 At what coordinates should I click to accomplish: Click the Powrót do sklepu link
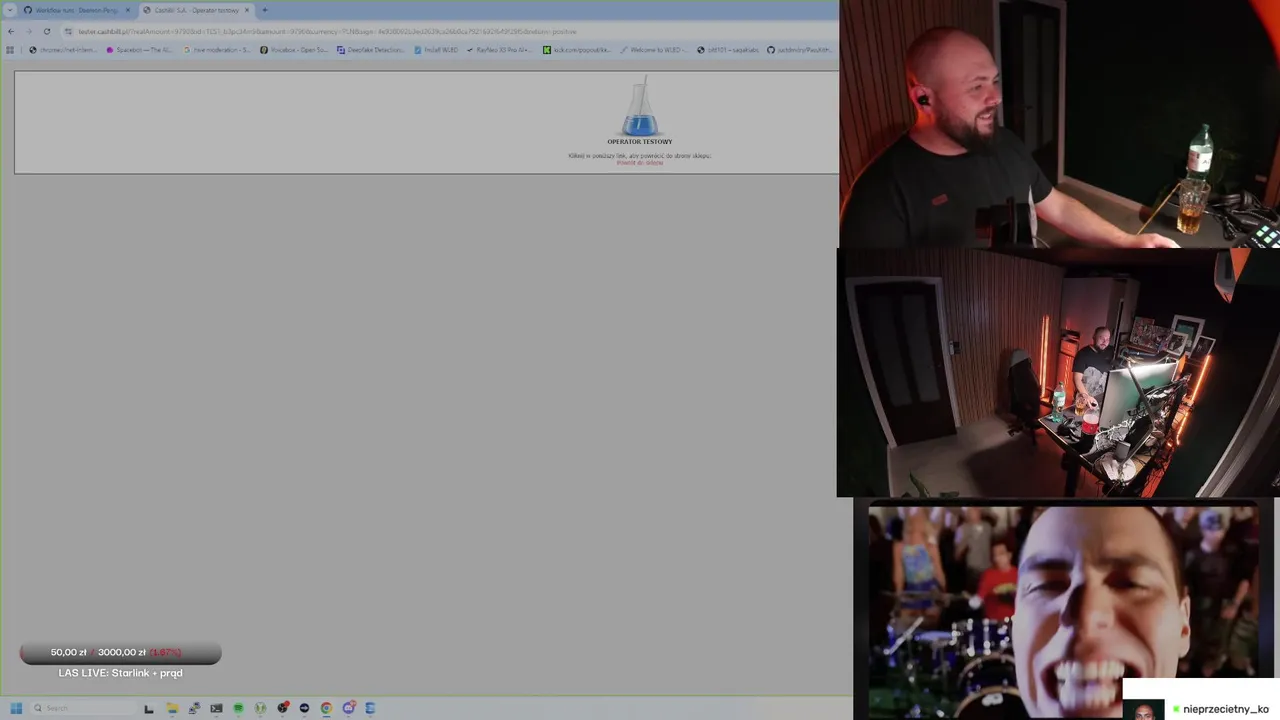[640, 162]
